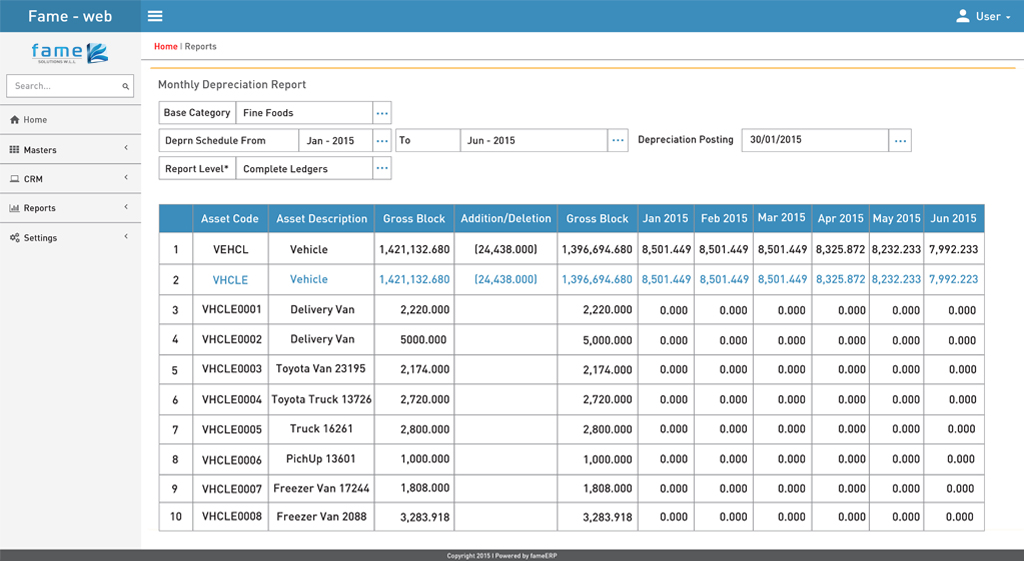The height and width of the screenshot is (561, 1024).
Task: Open Report Level lookup ellipsis button
Action: [x=382, y=168]
